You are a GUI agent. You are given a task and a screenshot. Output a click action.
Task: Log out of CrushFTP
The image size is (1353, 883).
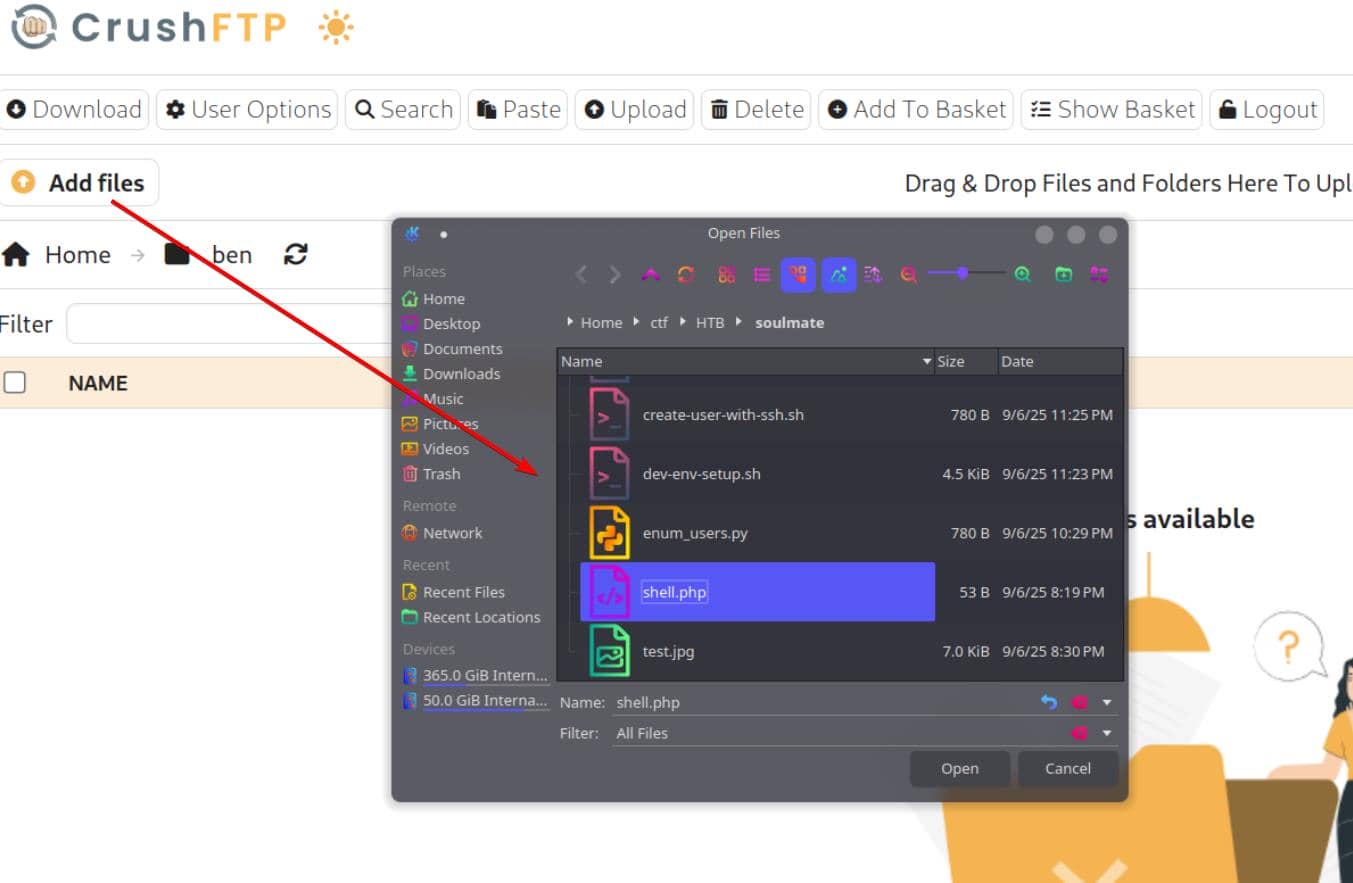pos(1267,110)
